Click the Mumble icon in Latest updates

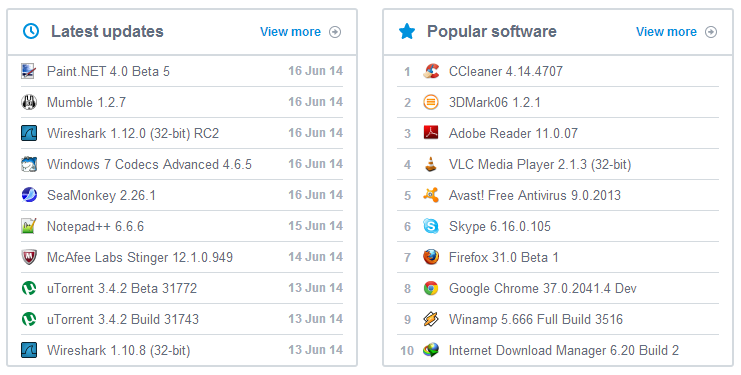(x=29, y=102)
